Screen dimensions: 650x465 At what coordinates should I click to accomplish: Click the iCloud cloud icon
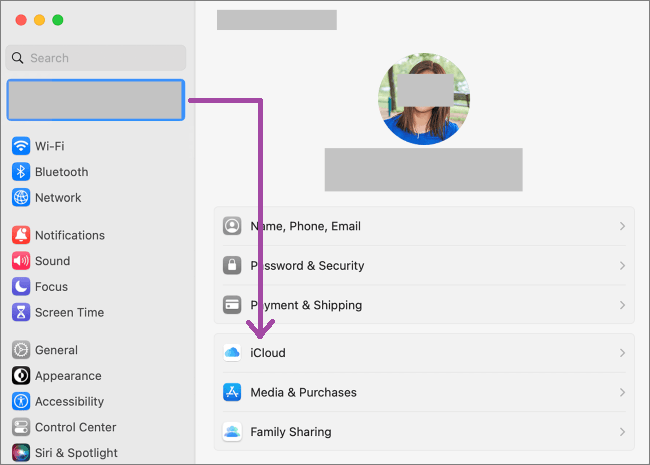(232, 353)
